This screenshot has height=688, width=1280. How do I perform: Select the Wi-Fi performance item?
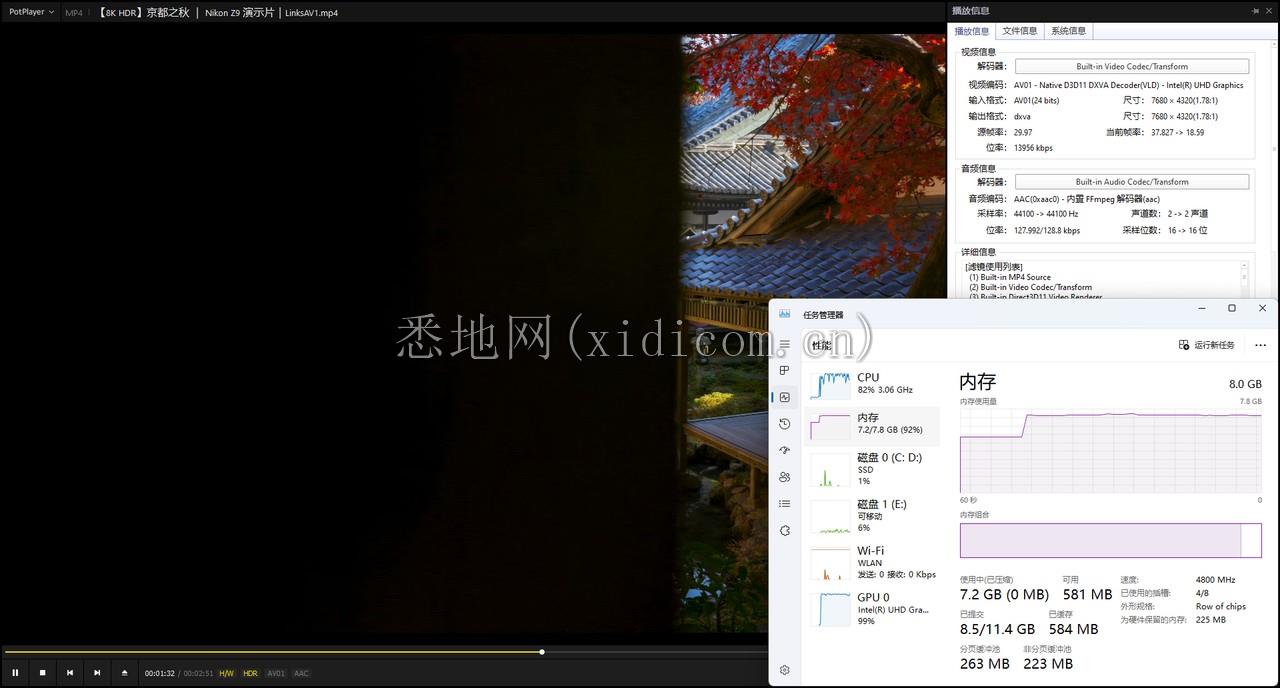pyautogui.click(x=872, y=562)
